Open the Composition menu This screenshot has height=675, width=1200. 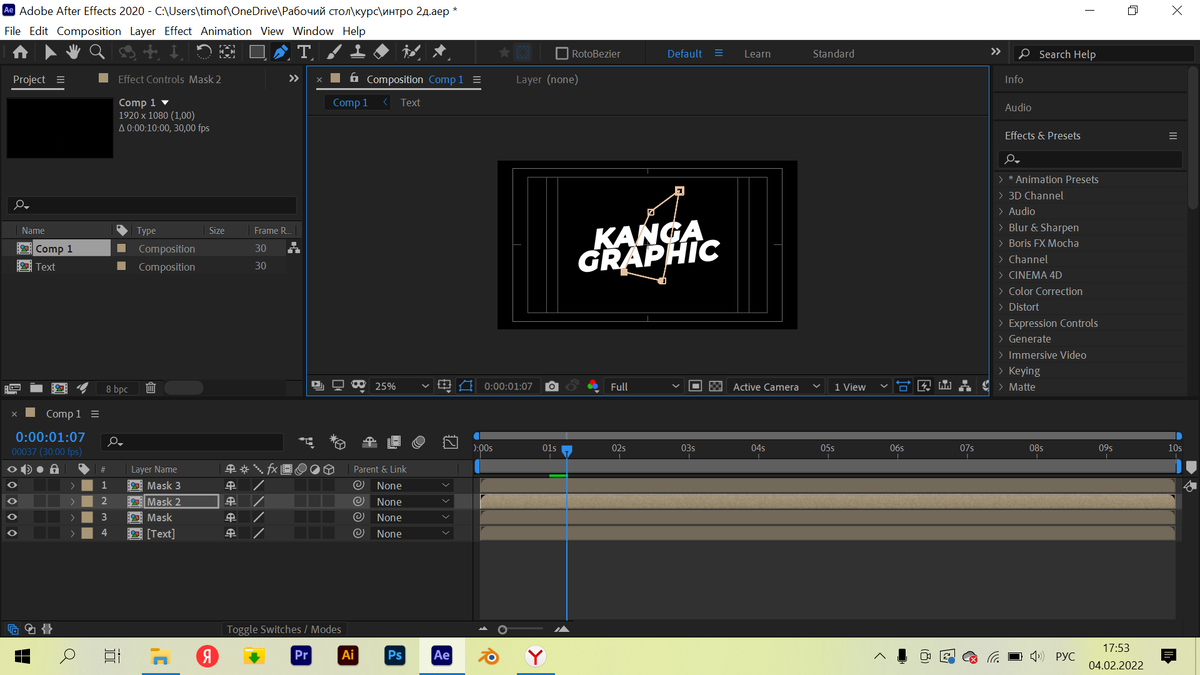88,31
